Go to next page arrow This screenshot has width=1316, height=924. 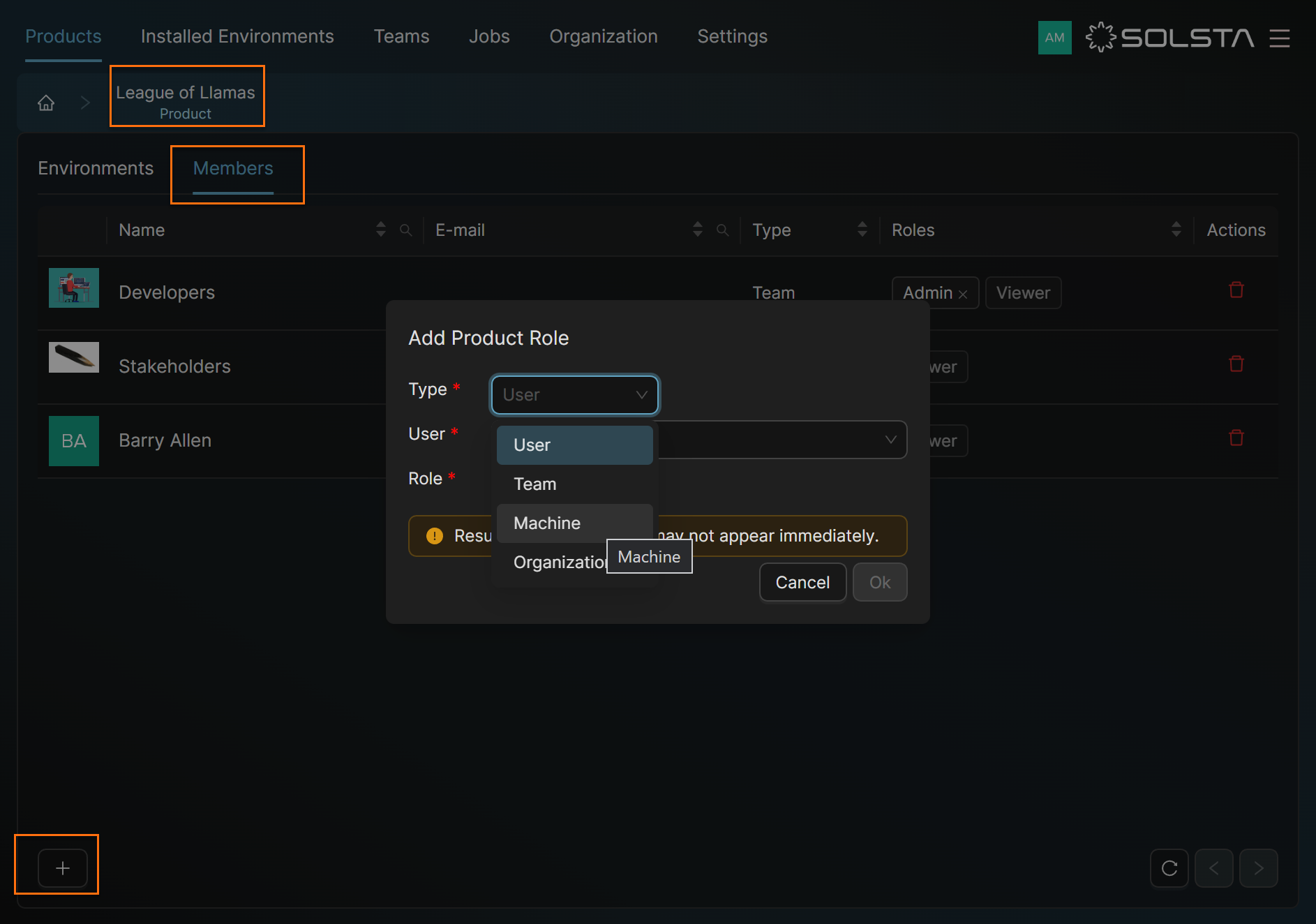tap(1258, 867)
